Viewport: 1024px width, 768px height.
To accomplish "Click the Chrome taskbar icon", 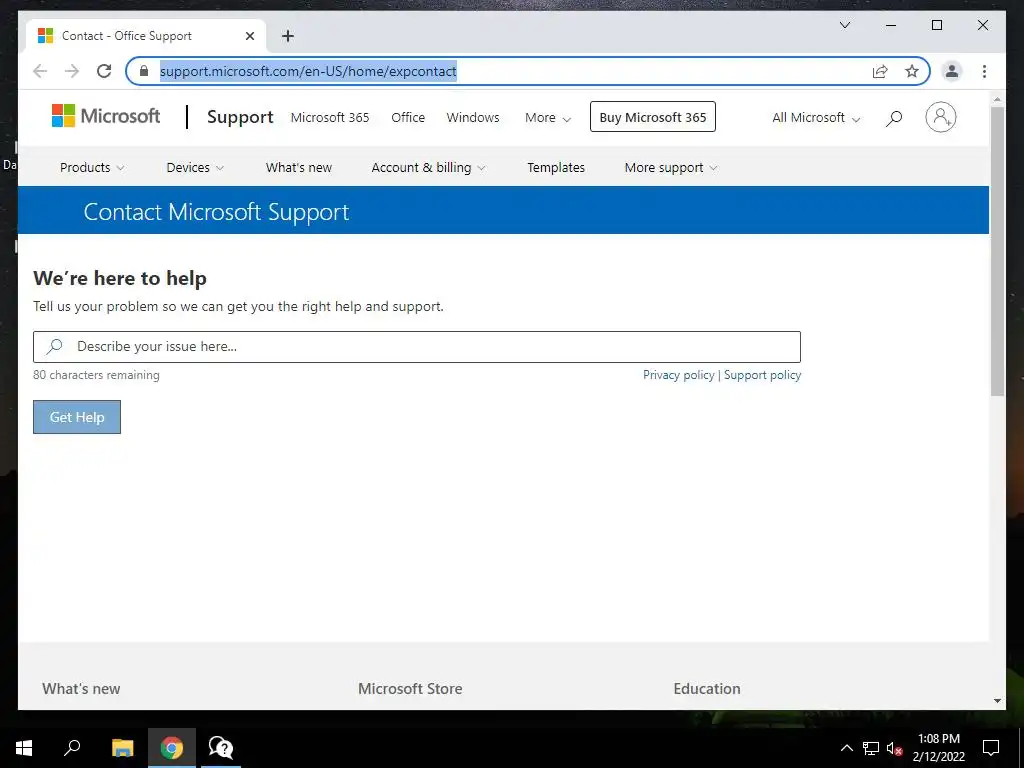I will [172, 748].
